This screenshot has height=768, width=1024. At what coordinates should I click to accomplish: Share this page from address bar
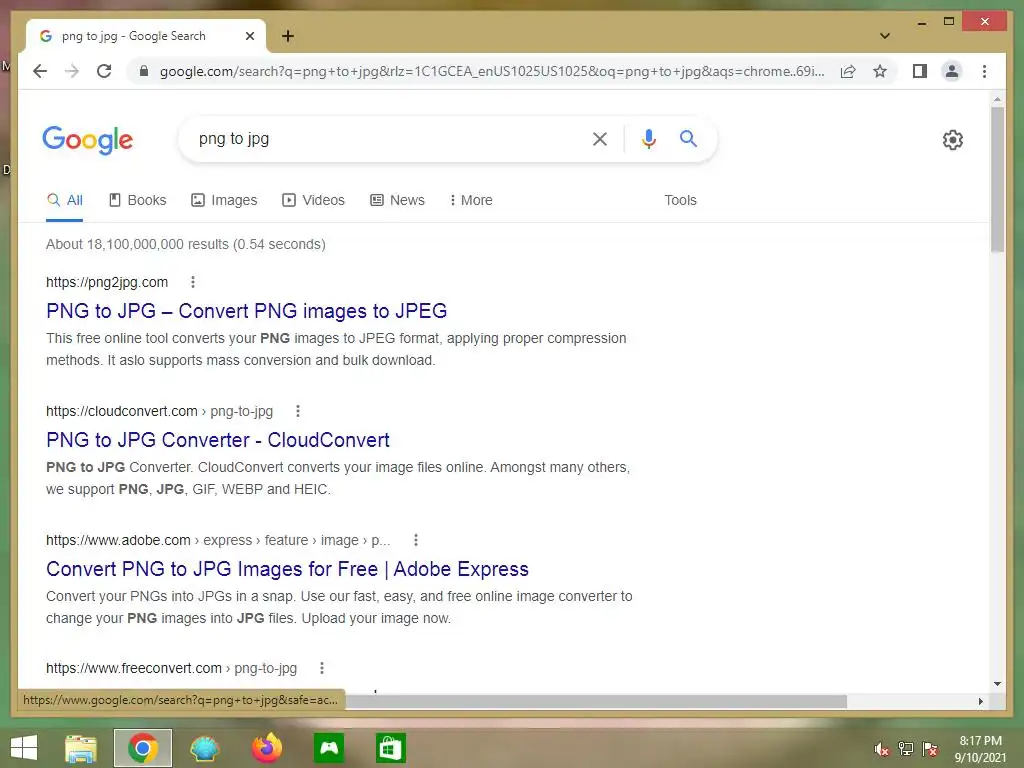(x=848, y=71)
